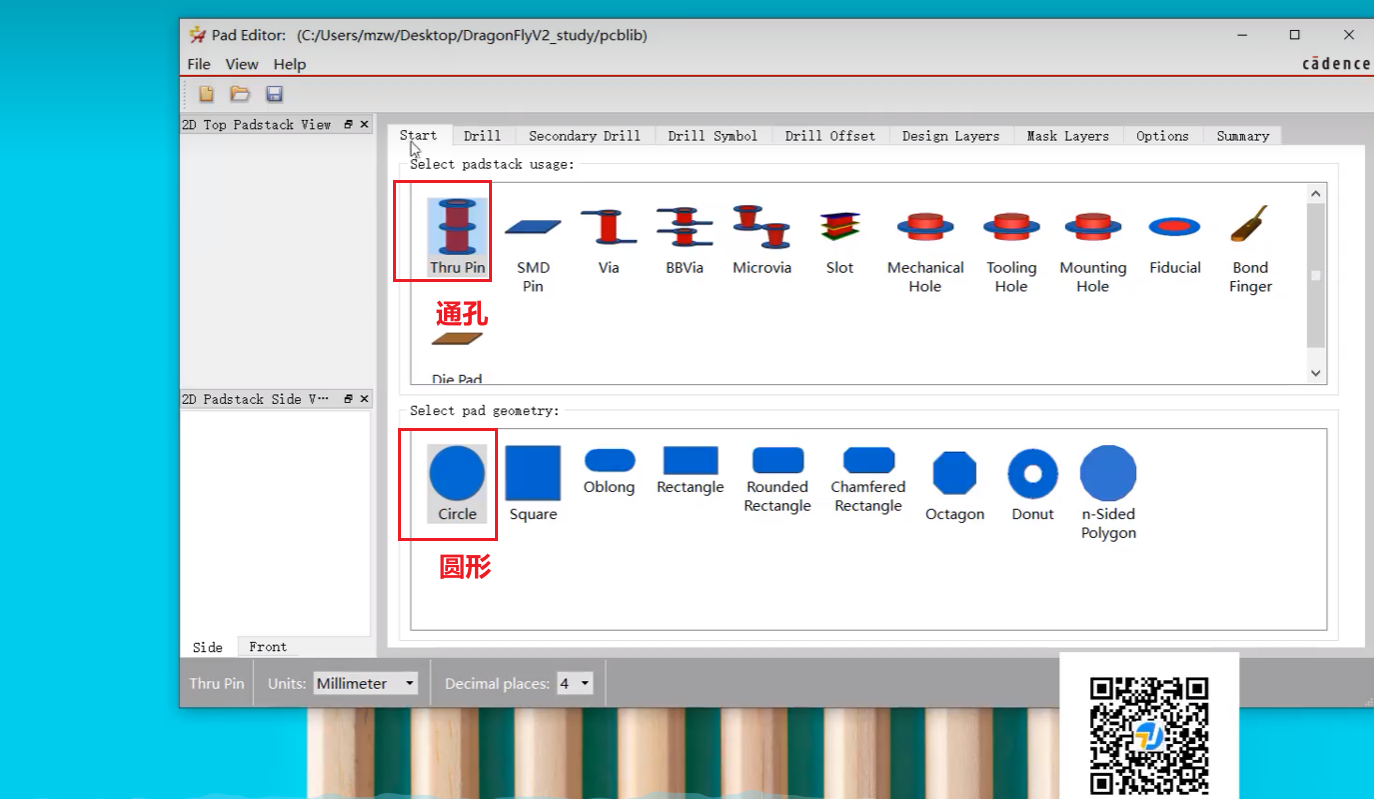Choose the Circle pad geometry

coord(457,484)
